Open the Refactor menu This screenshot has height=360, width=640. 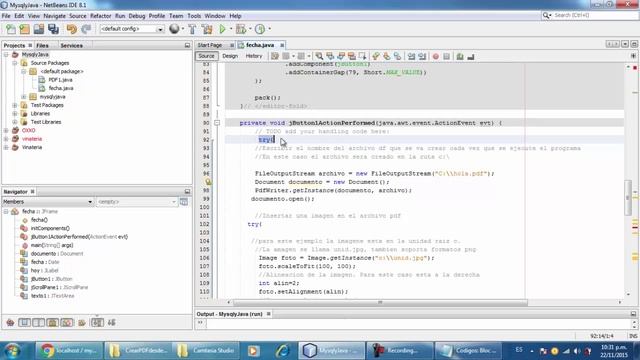[100, 16]
